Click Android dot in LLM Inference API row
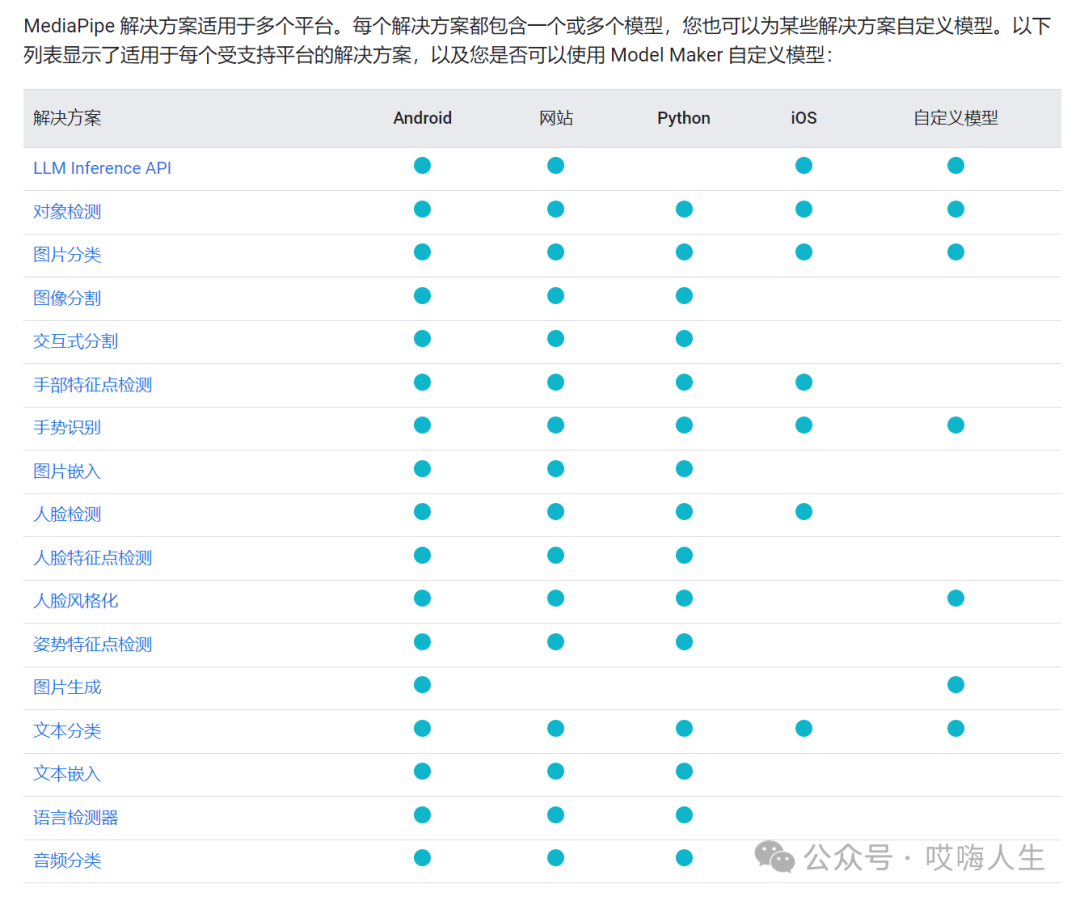1080x901 pixels. click(x=422, y=165)
